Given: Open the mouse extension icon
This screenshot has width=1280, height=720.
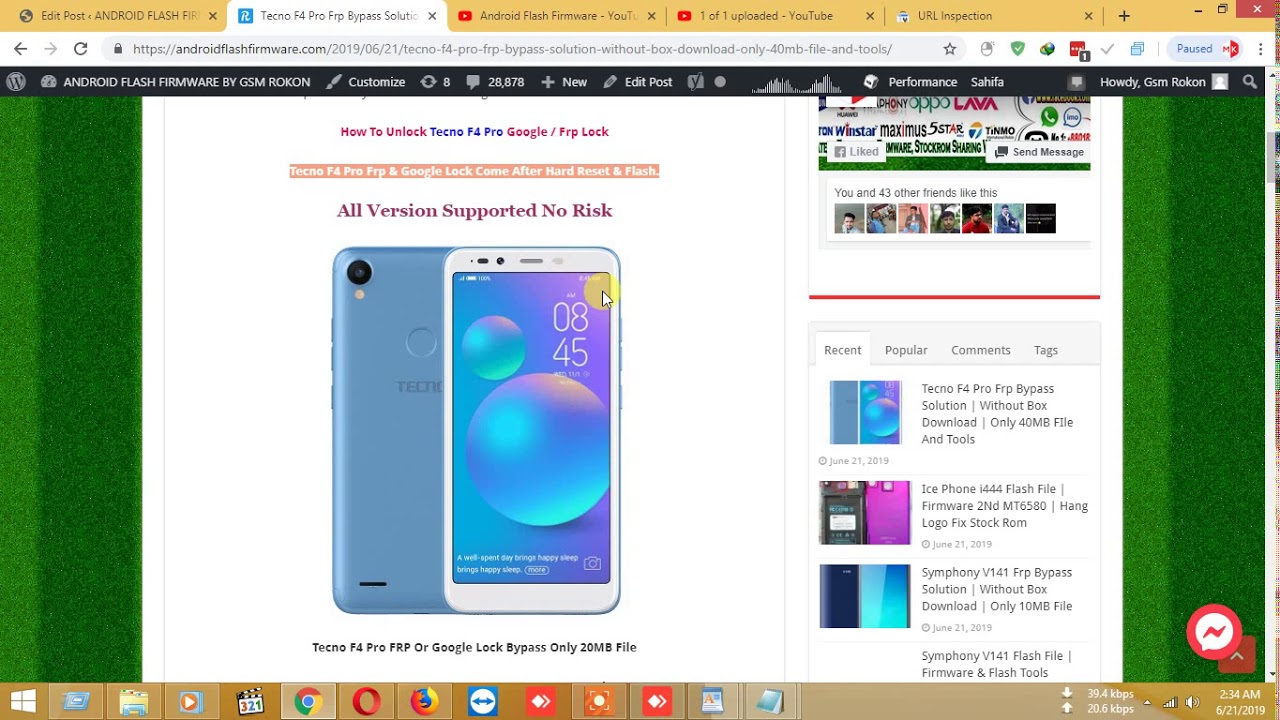Looking at the screenshot, I should pyautogui.click(x=987, y=48).
